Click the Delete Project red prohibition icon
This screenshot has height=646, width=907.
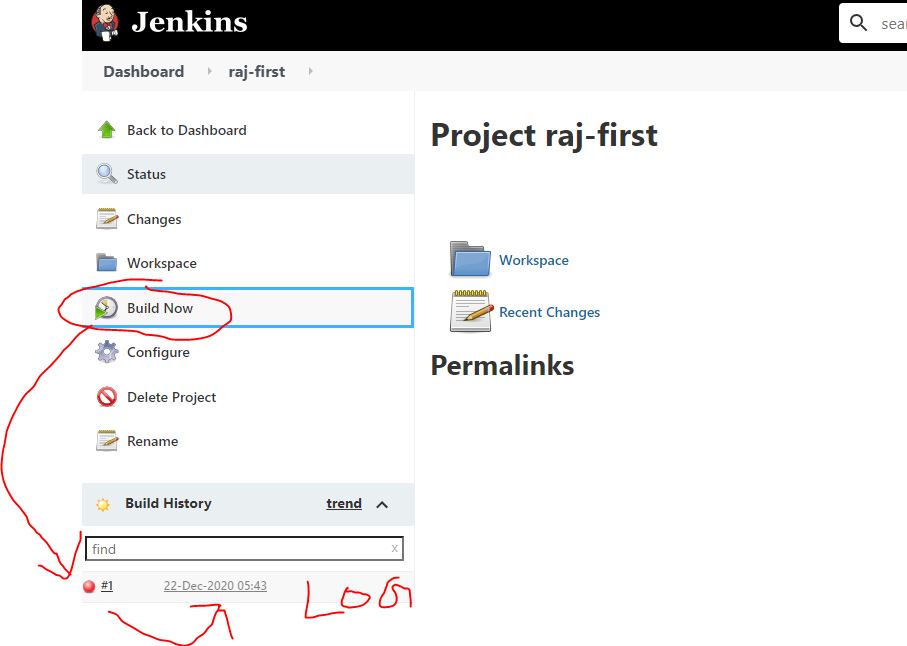click(x=107, y=397)
